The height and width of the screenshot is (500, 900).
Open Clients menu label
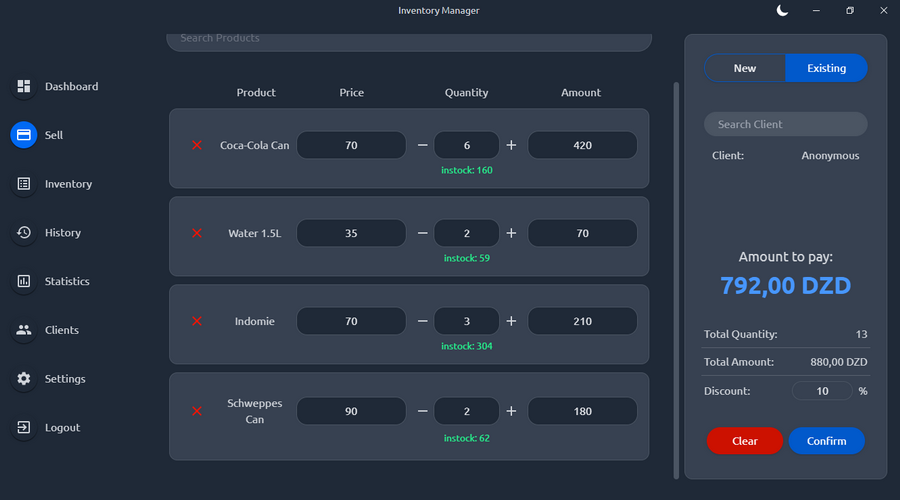coord(62,330)
